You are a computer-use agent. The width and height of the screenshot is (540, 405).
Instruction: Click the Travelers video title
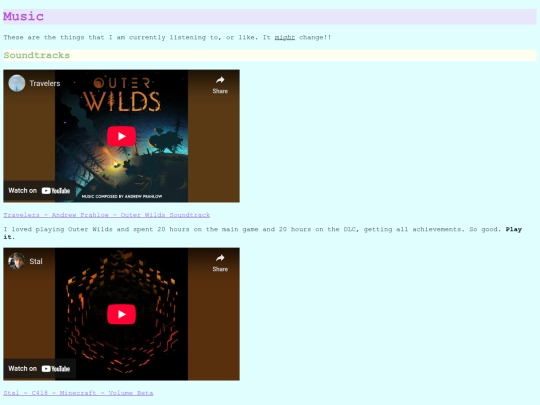click(45, 83)
